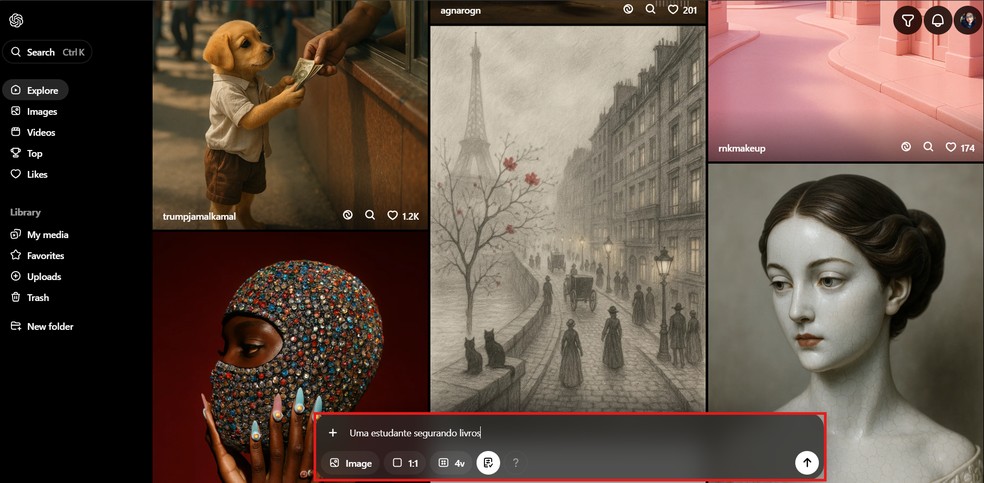This screenshot has height=483, width=984.
Task: Click the magnifier icon on rnkmakeup's pink image
Action: tap(928, 147)
